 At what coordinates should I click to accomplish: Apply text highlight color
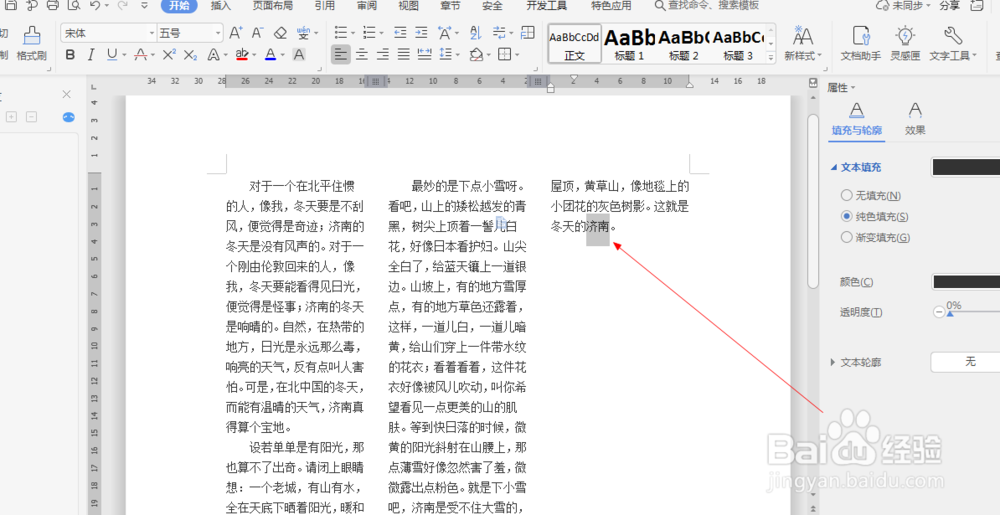coord(241,55)
